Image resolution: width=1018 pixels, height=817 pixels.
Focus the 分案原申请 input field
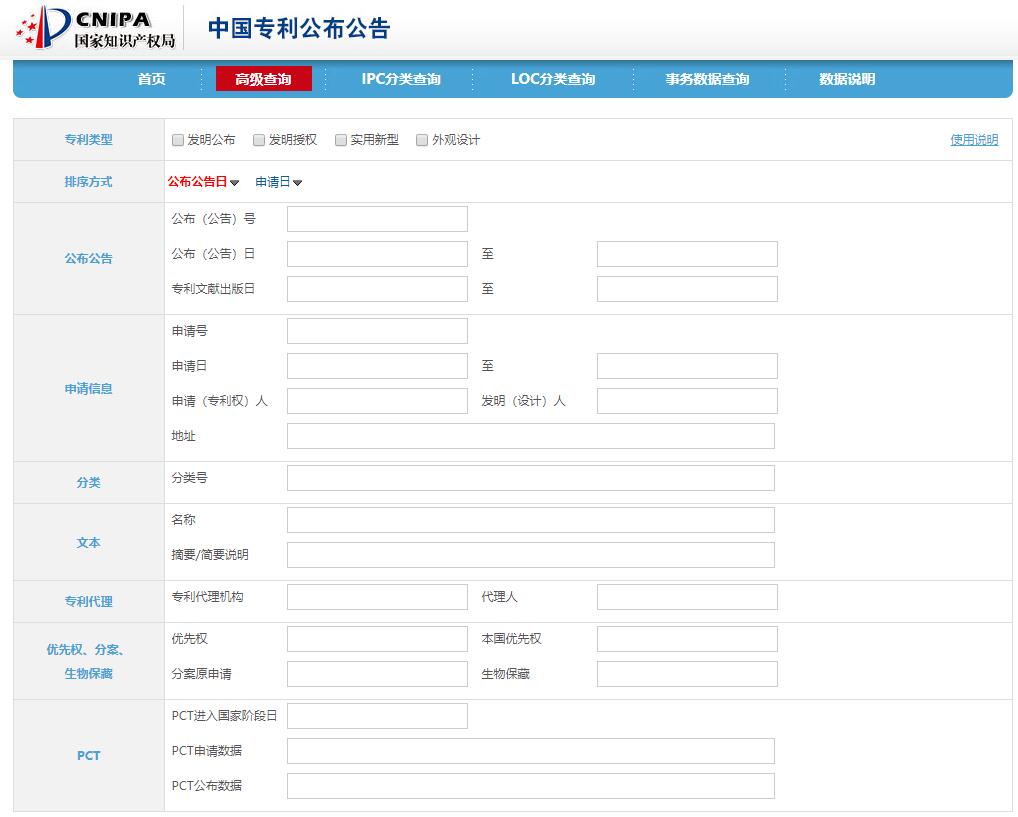coord(377,674)
